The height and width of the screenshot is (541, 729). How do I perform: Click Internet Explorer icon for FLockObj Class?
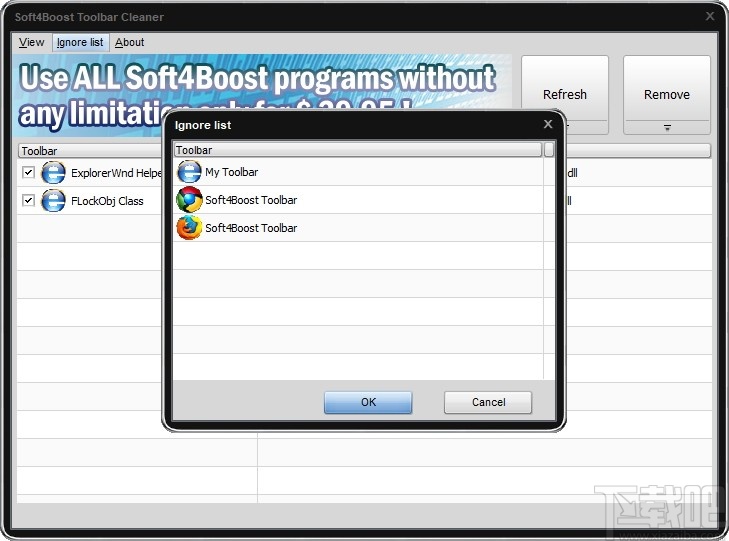pyautogui.click(x=53, y=201)
